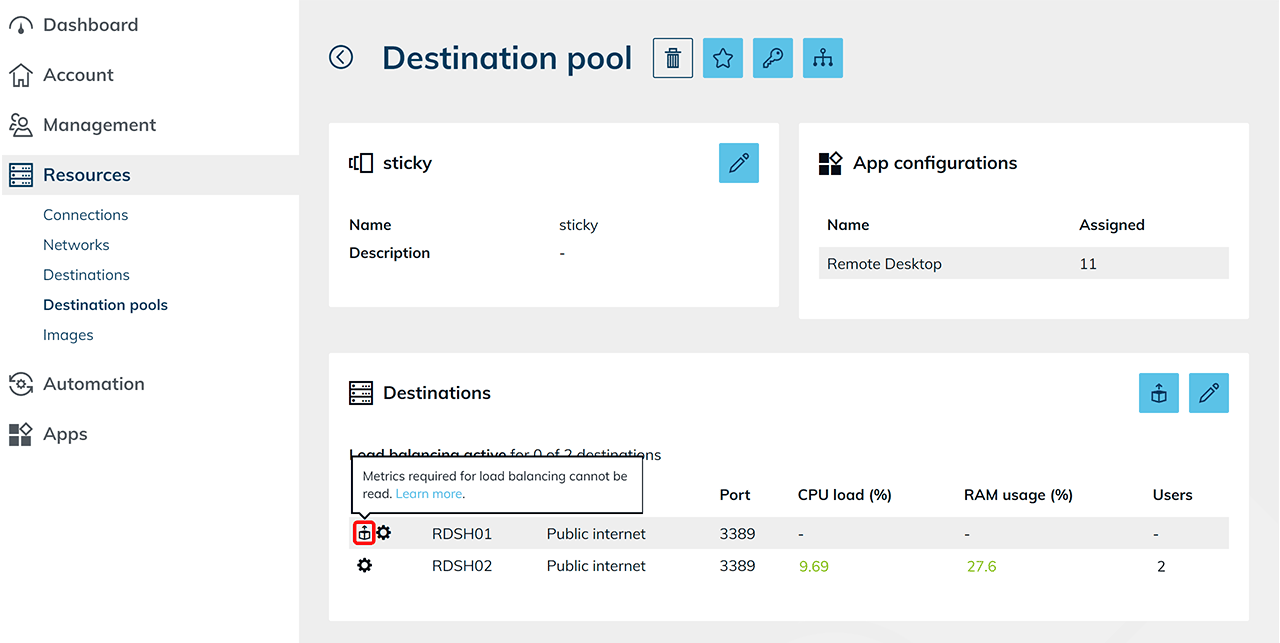
Task: Delete the destination pool via trash icon
Action: [673, 58]
